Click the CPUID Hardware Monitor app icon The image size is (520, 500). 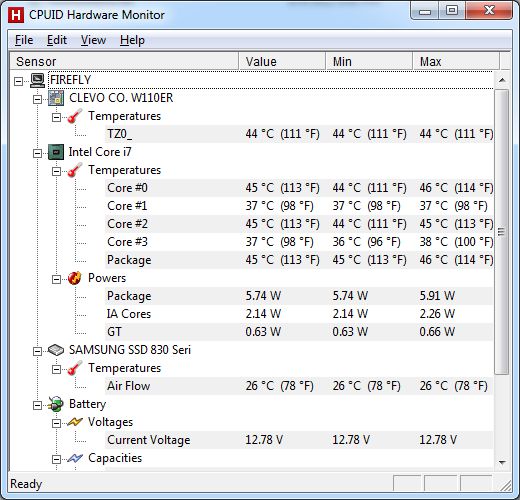point(16,15)
